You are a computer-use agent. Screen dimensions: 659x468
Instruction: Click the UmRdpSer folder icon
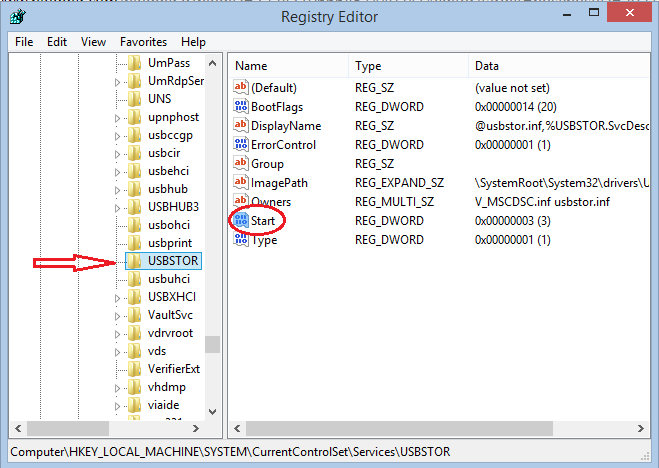tap(134, 81)
